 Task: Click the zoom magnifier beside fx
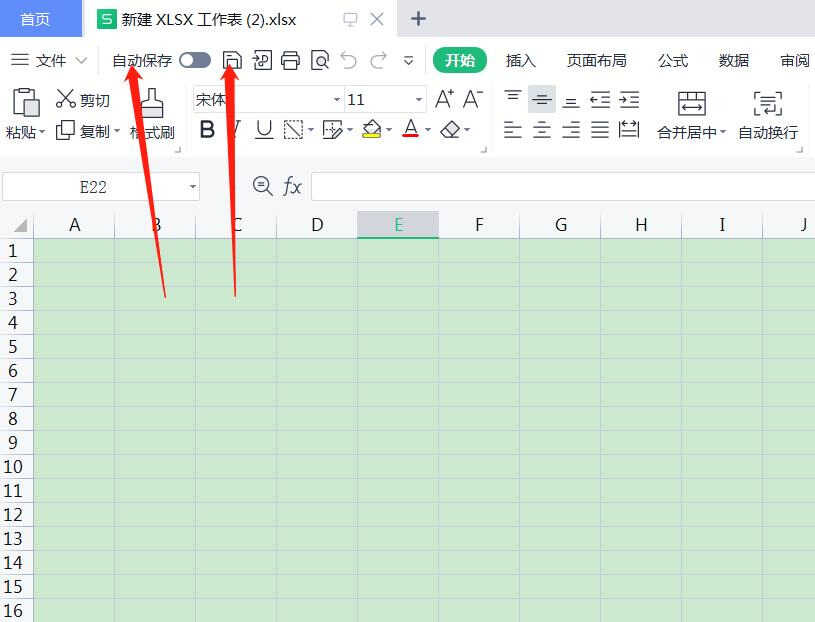pos(262,186)
